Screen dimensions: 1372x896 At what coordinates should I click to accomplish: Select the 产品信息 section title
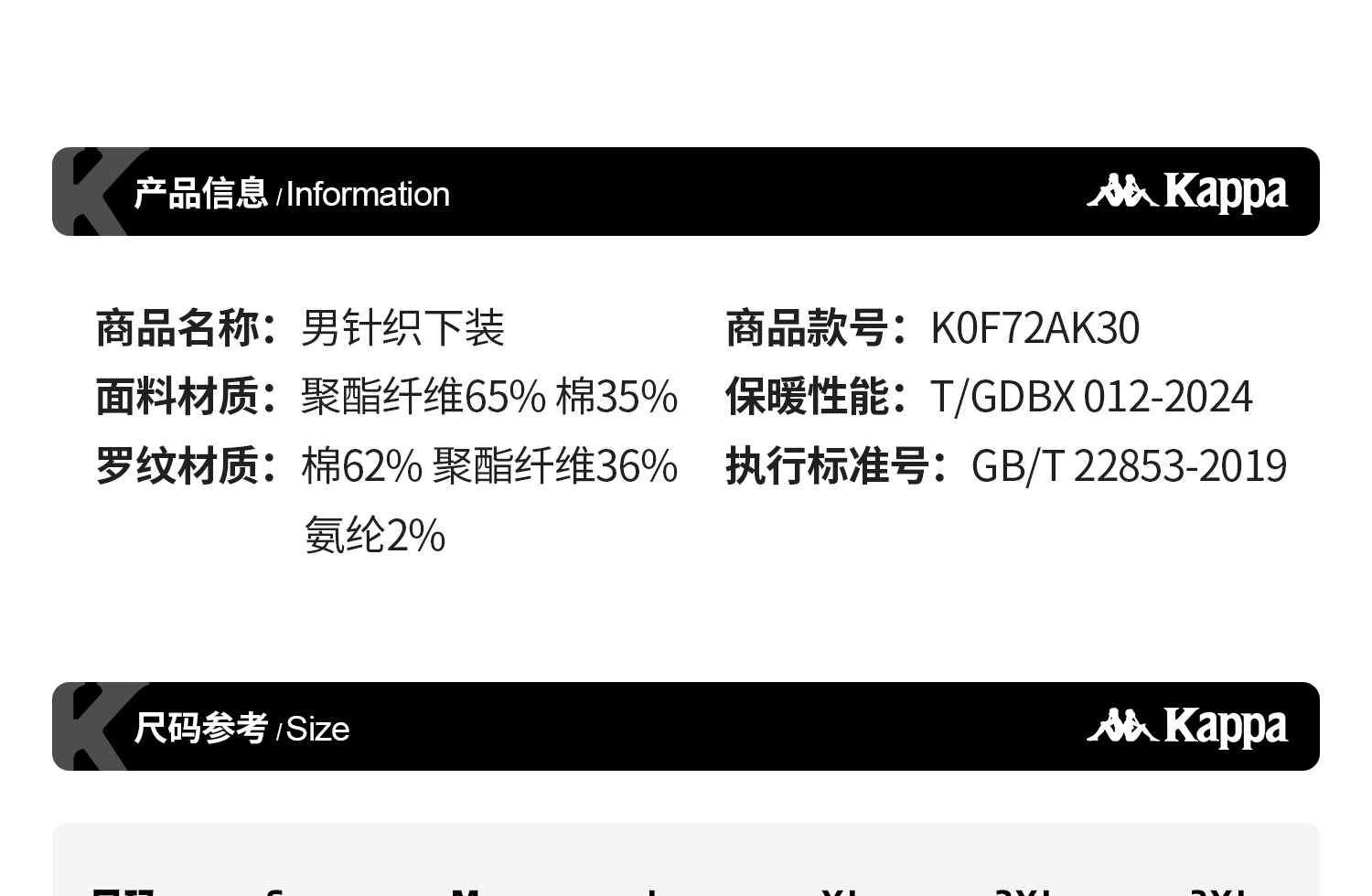pos(200,194)
